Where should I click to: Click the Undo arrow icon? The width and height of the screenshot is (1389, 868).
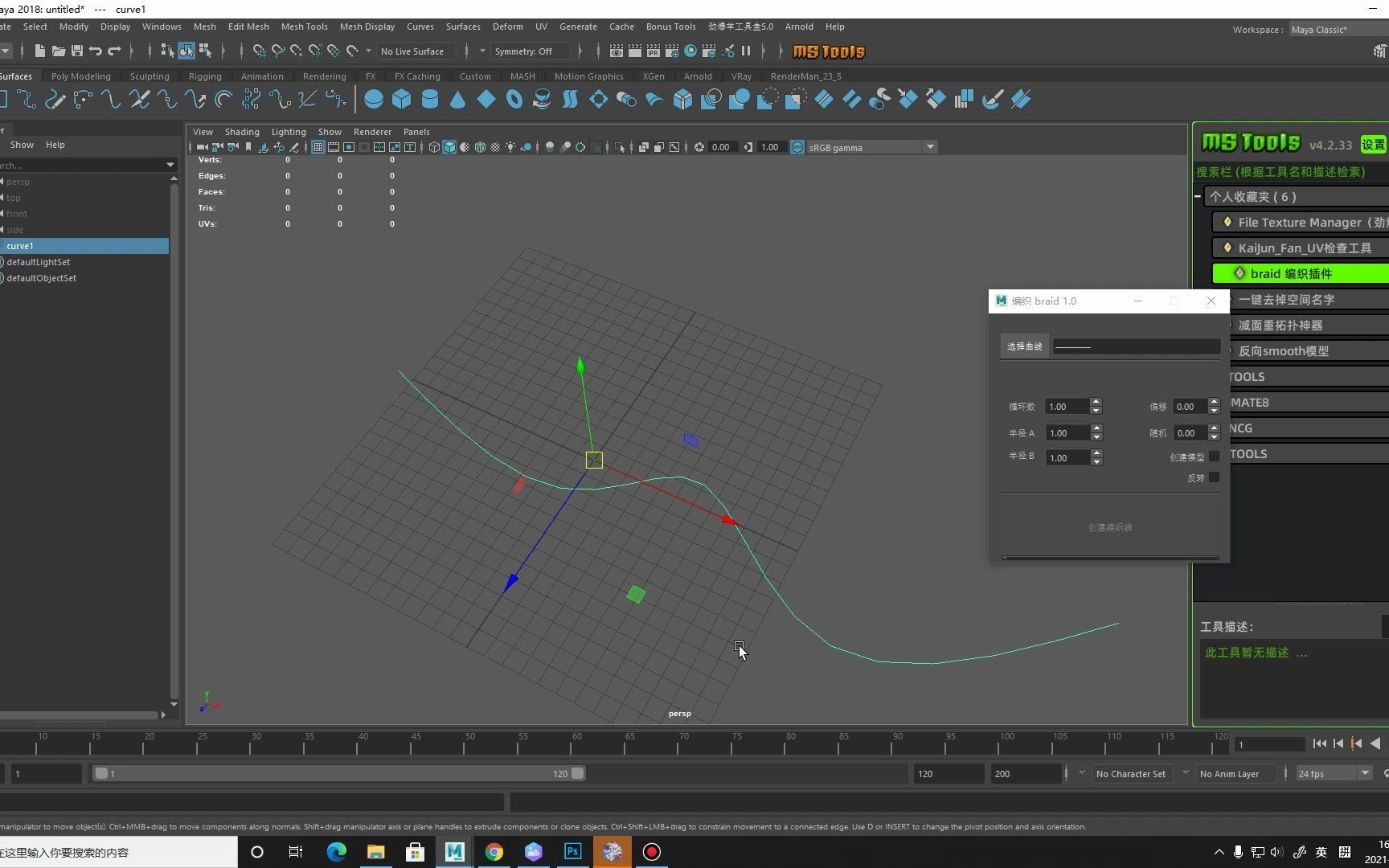pyautogui.click(x=96, y=51)
